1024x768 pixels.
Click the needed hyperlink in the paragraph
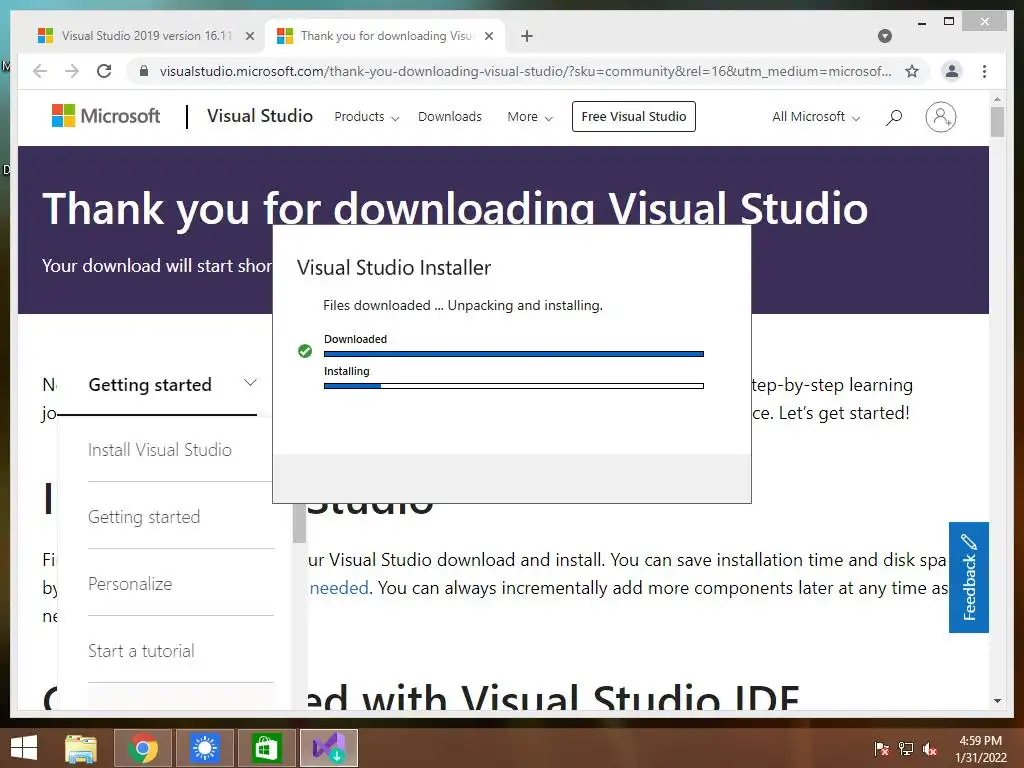coord(339,588)
